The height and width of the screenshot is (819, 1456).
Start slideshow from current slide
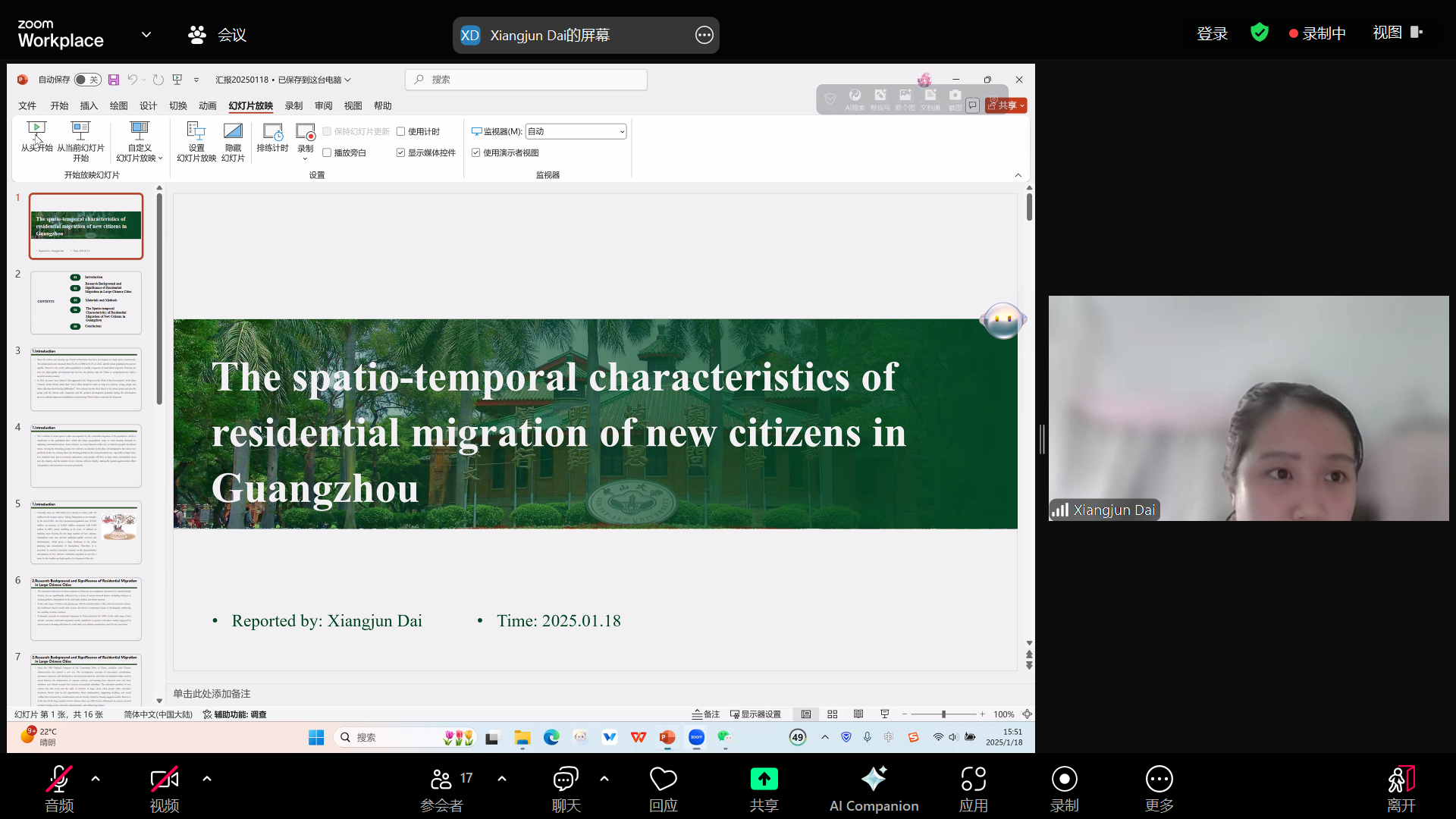click(80, 140)
